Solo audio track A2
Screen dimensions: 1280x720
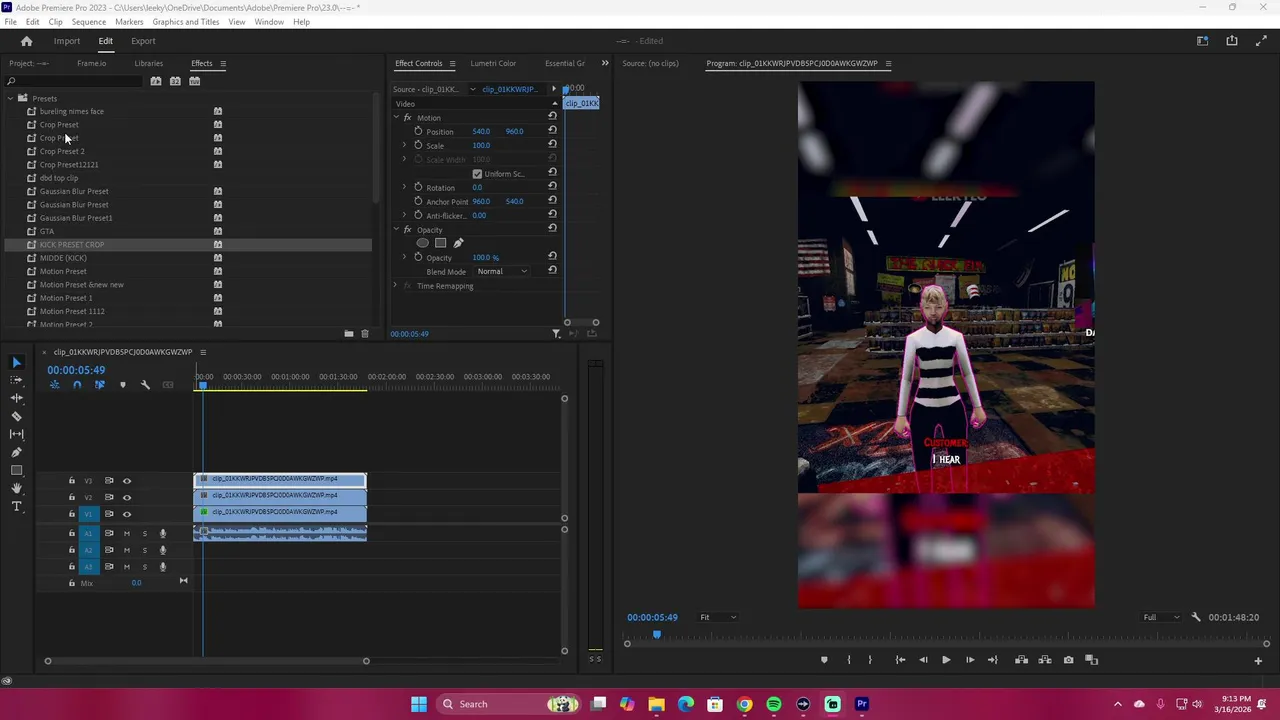pyautogui.click(x=144, y=550)
